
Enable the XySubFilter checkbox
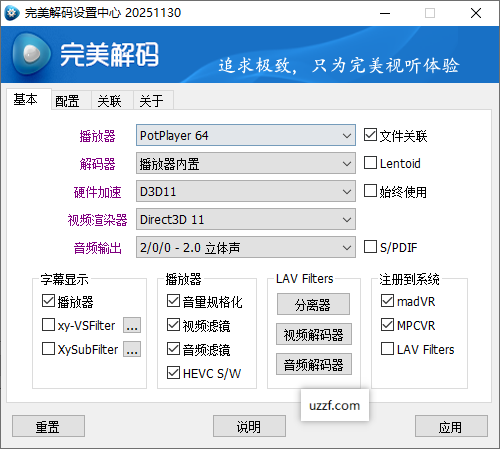tap(48, 349)
